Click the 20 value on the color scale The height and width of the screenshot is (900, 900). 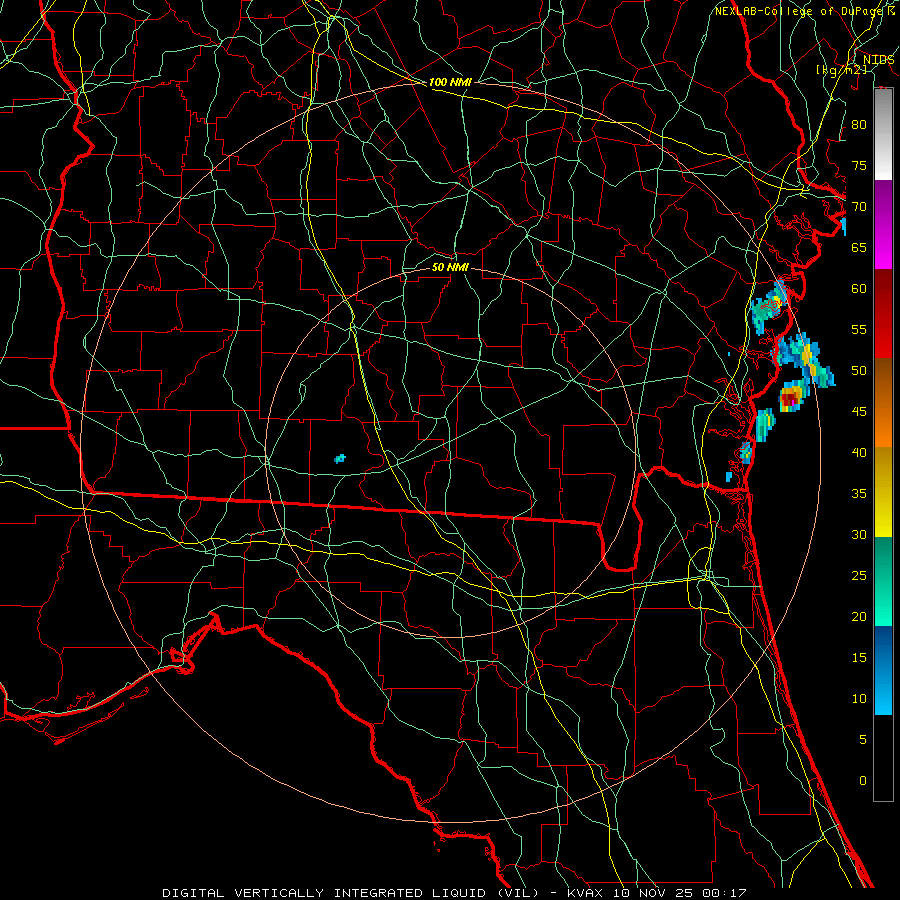(859, 616)
